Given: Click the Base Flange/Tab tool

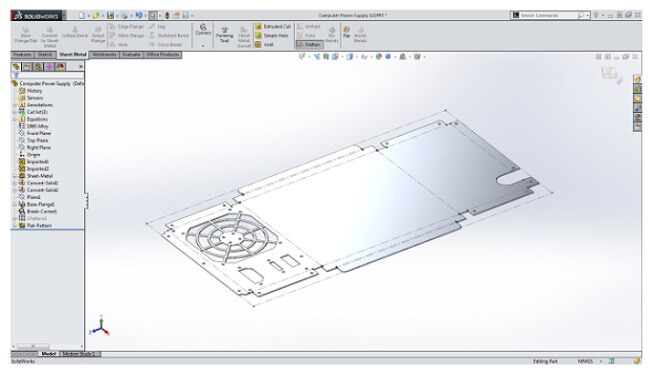Looking at the screenshot, I should click(26, 35).
